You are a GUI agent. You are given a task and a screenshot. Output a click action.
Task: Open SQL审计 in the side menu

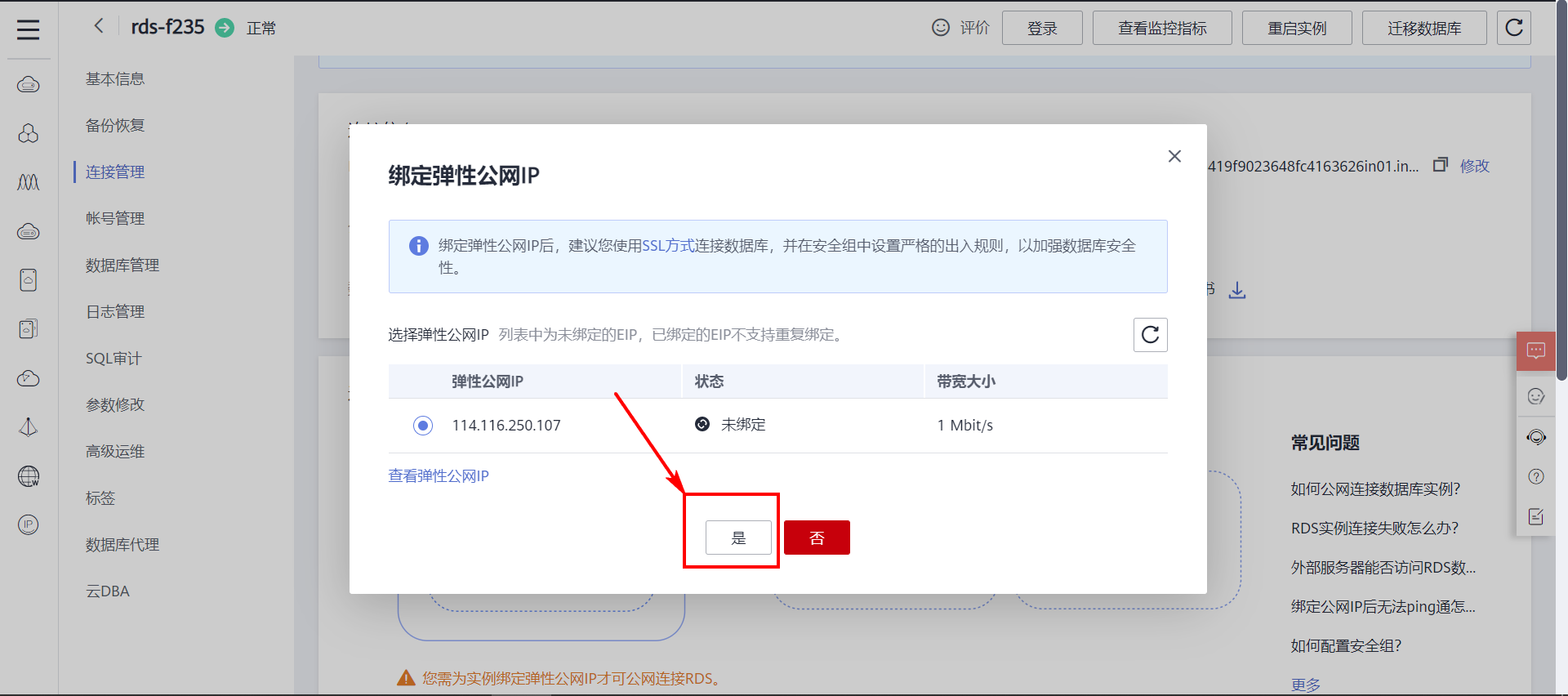click(x=114, y=359)
